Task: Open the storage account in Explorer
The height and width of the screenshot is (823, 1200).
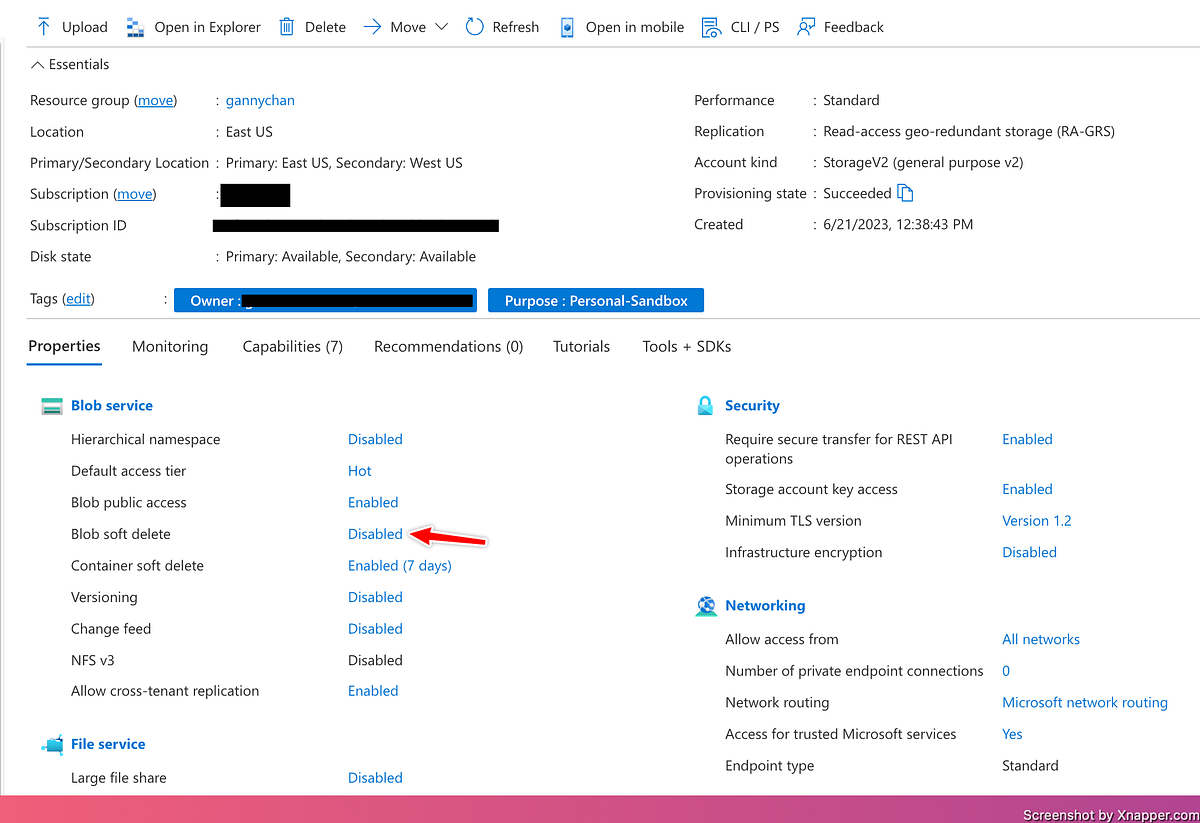Action: [135, 27]
